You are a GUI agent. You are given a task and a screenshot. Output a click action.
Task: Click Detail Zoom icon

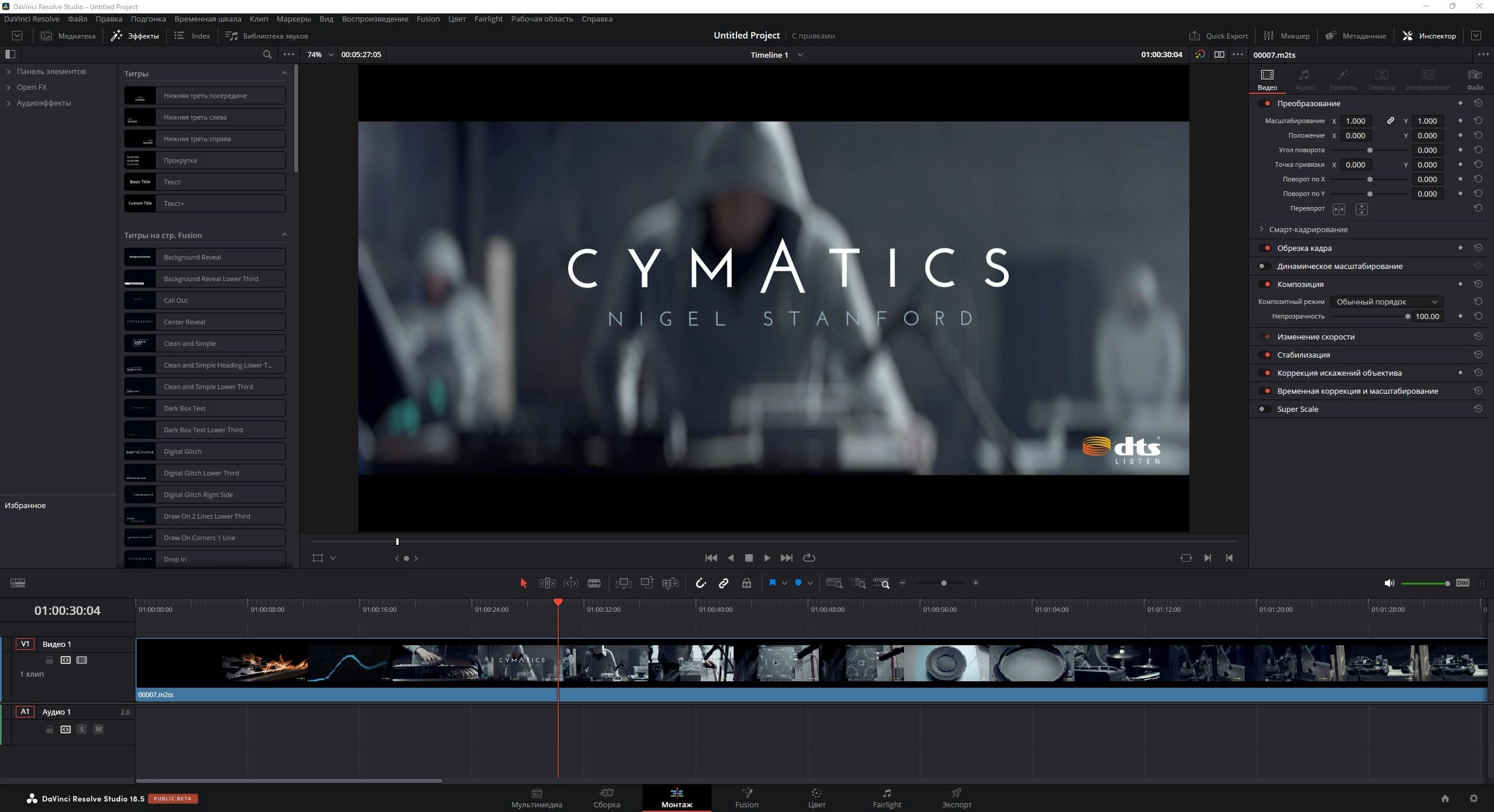pyautogui.click(x=858, y=583)
